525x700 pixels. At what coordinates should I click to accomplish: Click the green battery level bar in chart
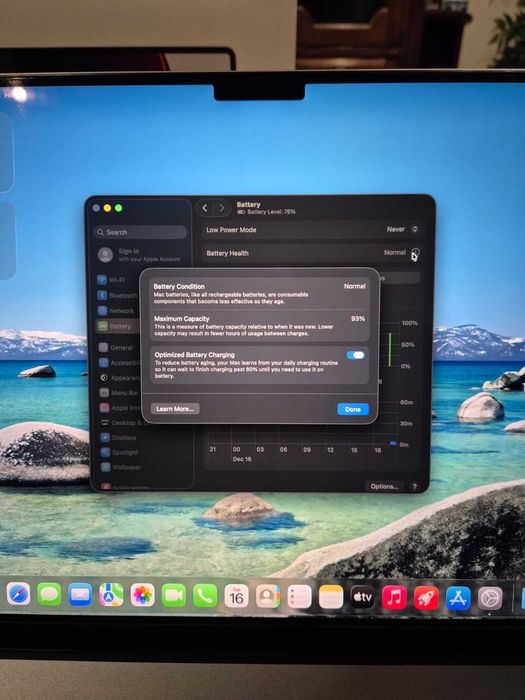(x=390, y=350)
